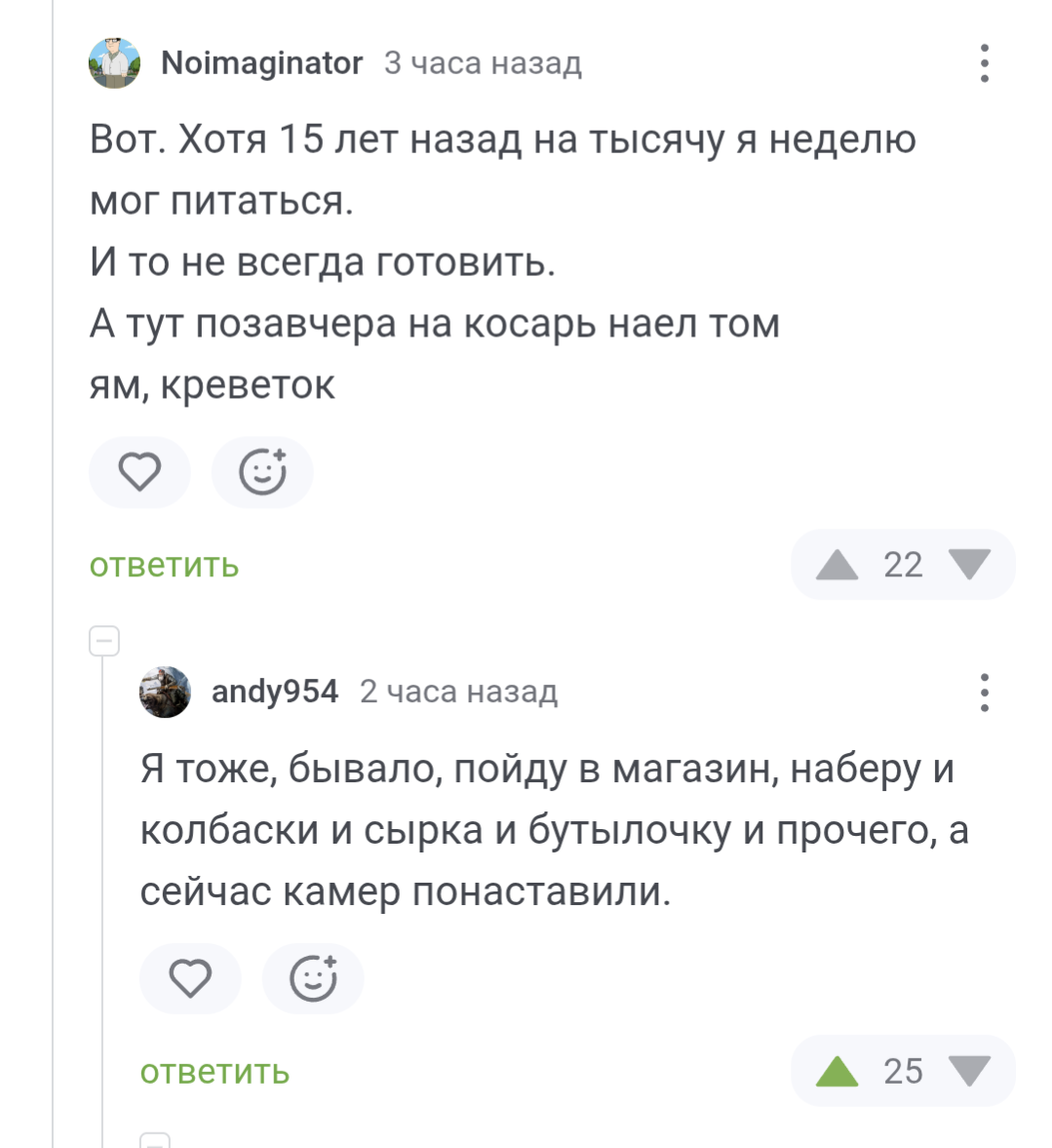Click the andy954 username link
Screen dimensions: 1052x1148
pos(274,692)
